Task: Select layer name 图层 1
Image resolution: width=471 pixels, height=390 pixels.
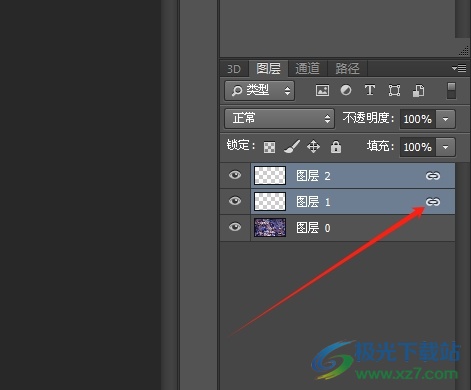Action: [x=313, y=202]
